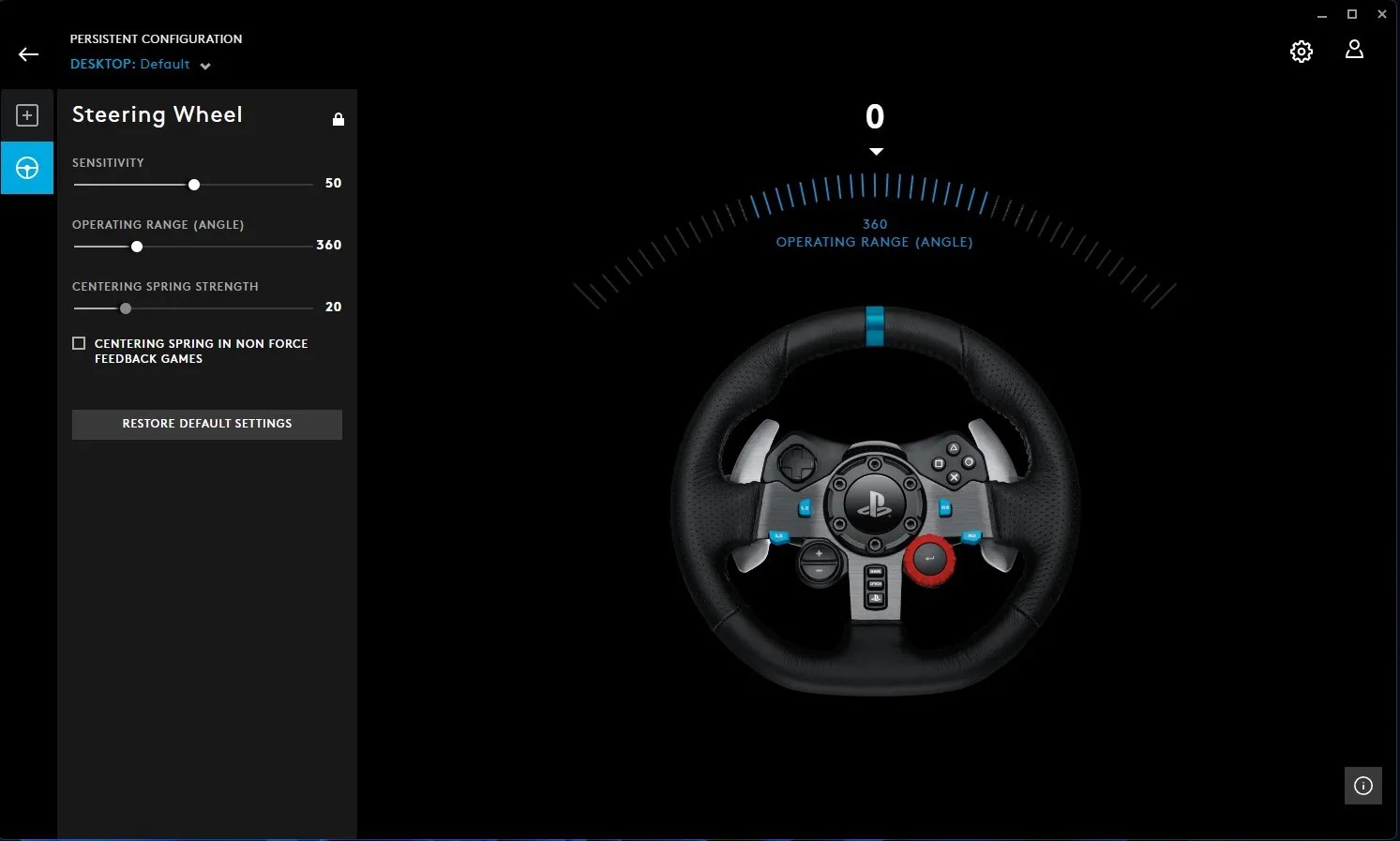Click the Operating Range slider handle
This screenshot has width=1400, height=841.
coord(137,247)
